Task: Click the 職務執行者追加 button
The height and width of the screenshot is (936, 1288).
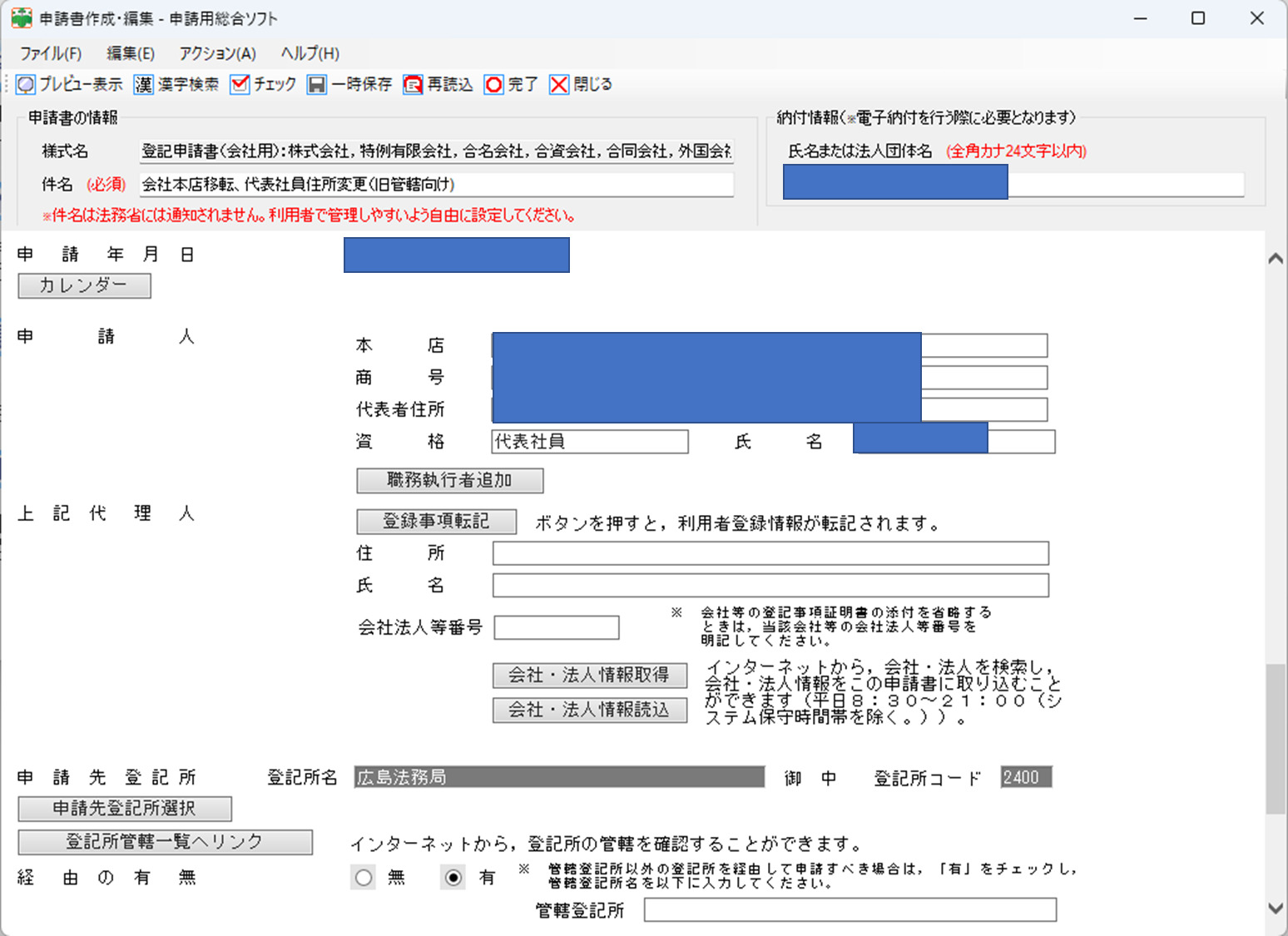Action: (450, 480)
